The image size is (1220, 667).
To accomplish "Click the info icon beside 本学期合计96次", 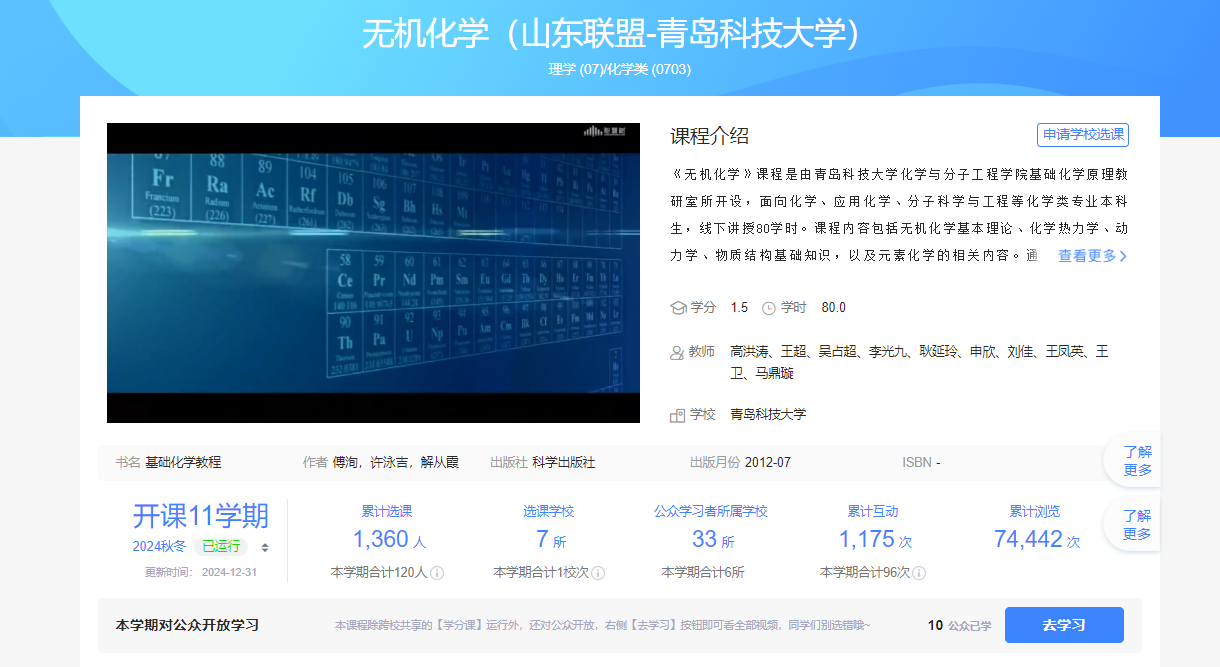I will click(x=919, y=573).
